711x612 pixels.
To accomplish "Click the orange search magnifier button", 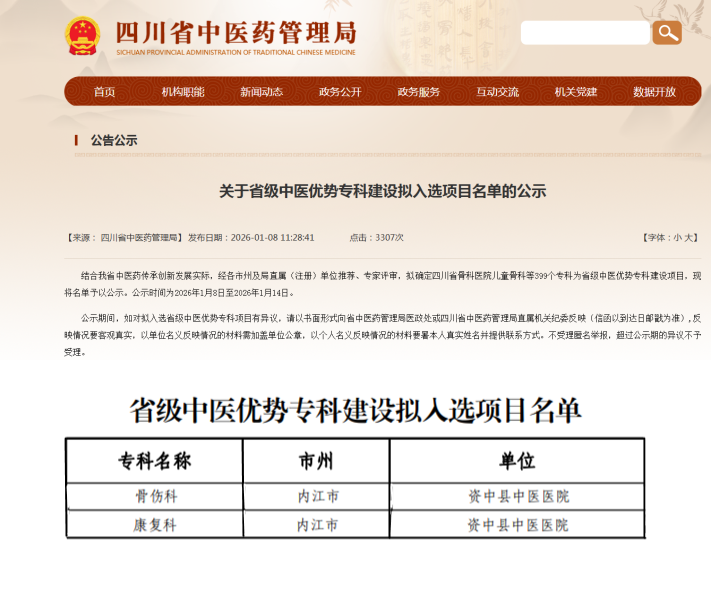I will (x=666, y=33).
